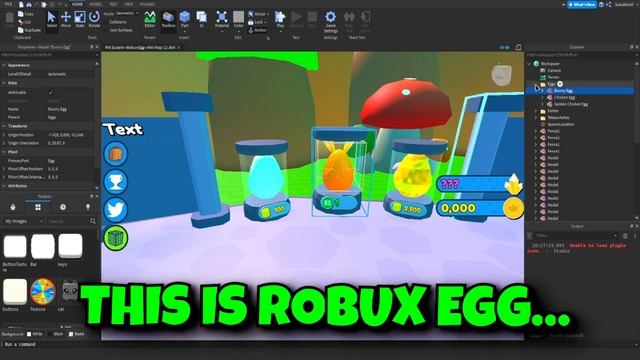Screen dimensions: 640x360
Task: Switch to the HOME ribbon tab
Action: tap(77, 4)
